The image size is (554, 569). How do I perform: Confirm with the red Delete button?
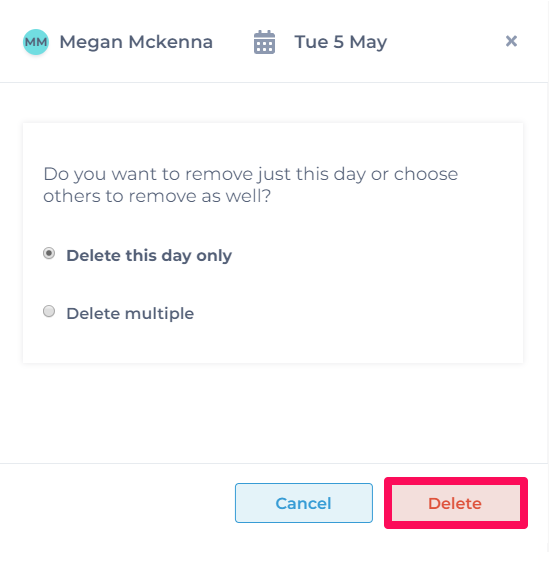point(456,503)
